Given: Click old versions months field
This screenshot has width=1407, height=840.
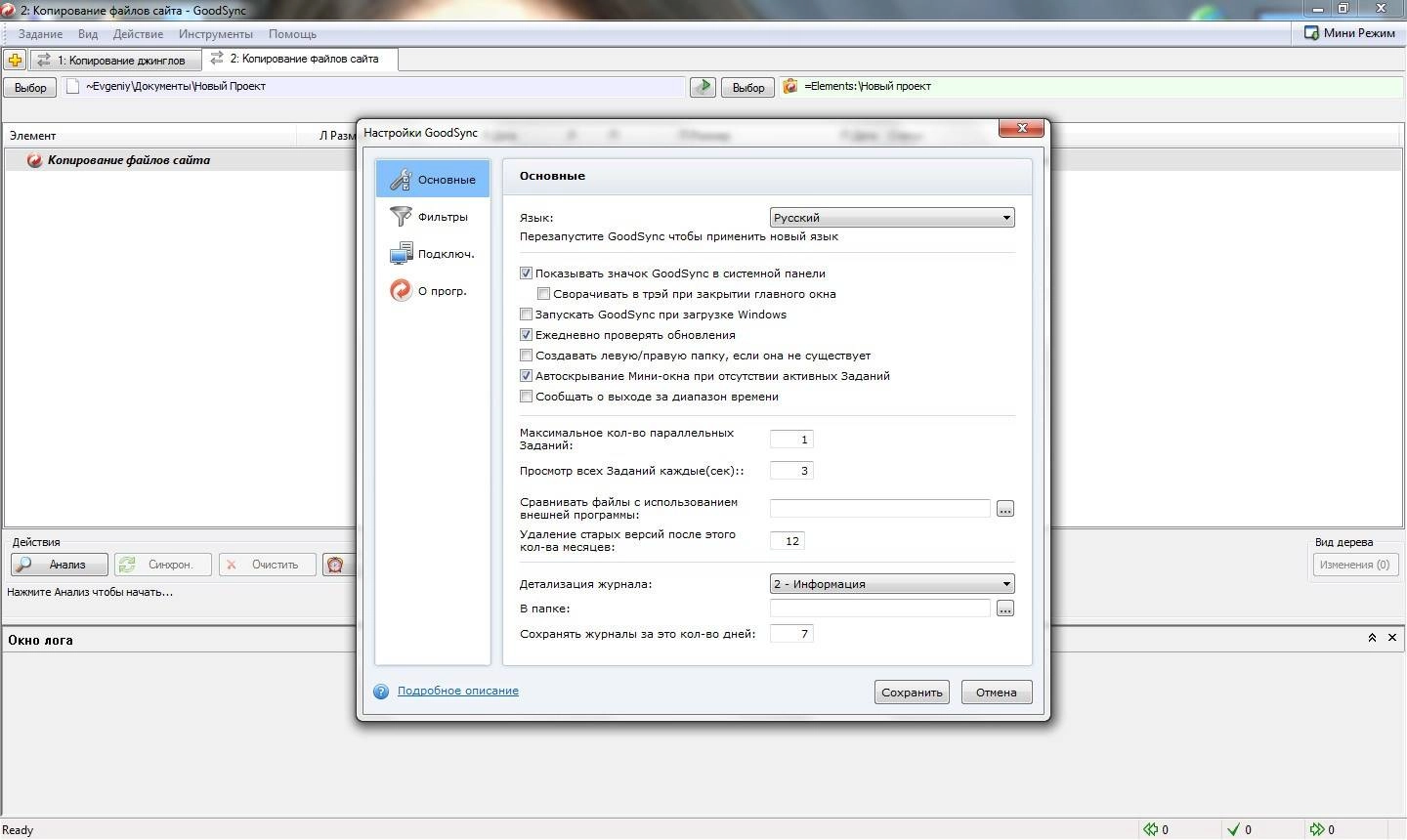Looking at the screenshot, I should click(788, 541).
